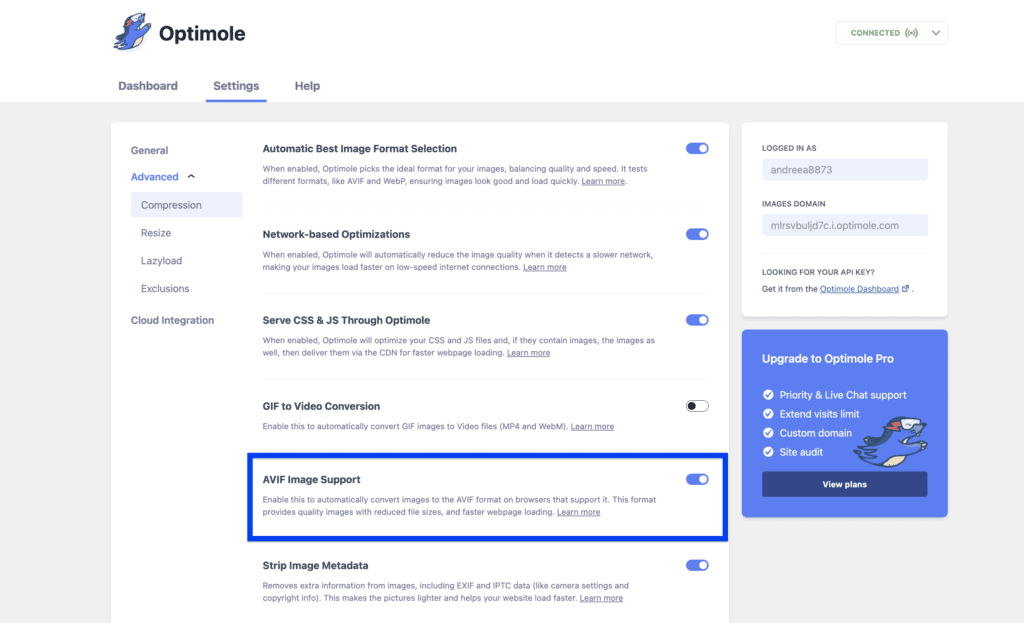Enable GIF to Video Conversion
This screenshot has width=1024, height=623.
click(x=696, y=406)
